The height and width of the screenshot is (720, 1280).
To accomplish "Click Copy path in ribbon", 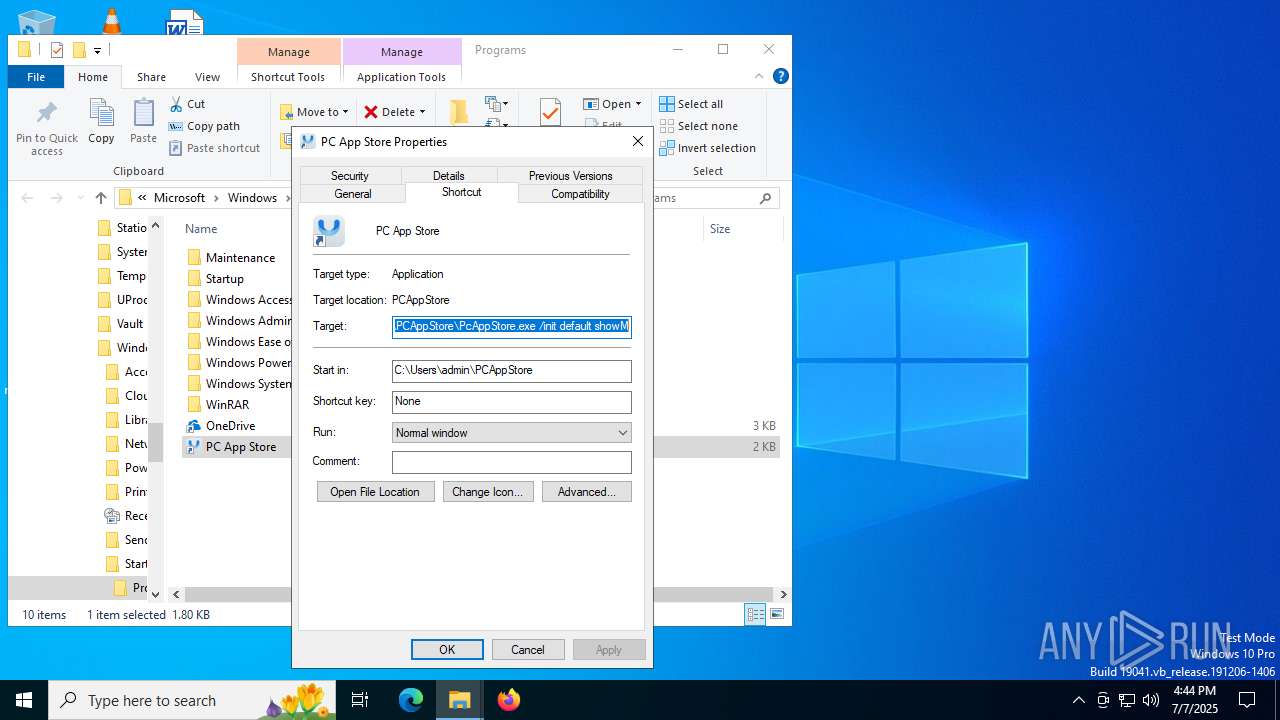I will tap(204, 126).
